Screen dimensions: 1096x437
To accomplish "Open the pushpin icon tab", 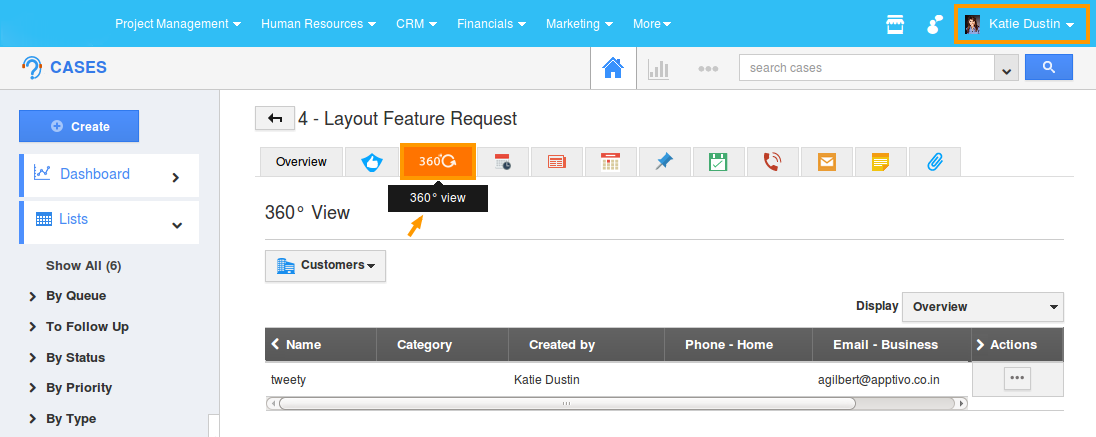I will click(664, 162).
